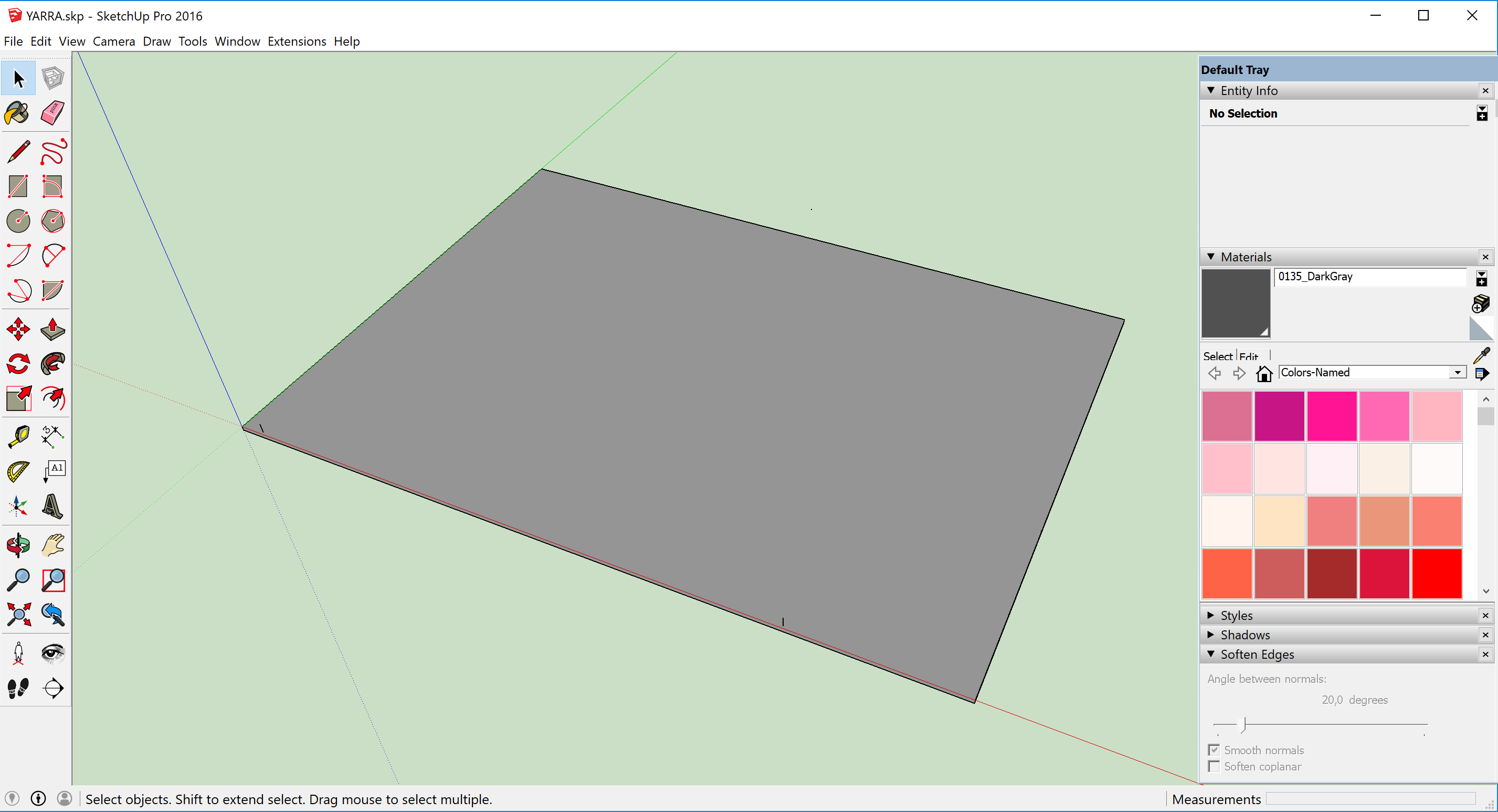The width and height of the screenshot is (1498, 812).
Task: Select the Freehand tool
Action: (x=53, y=152)
